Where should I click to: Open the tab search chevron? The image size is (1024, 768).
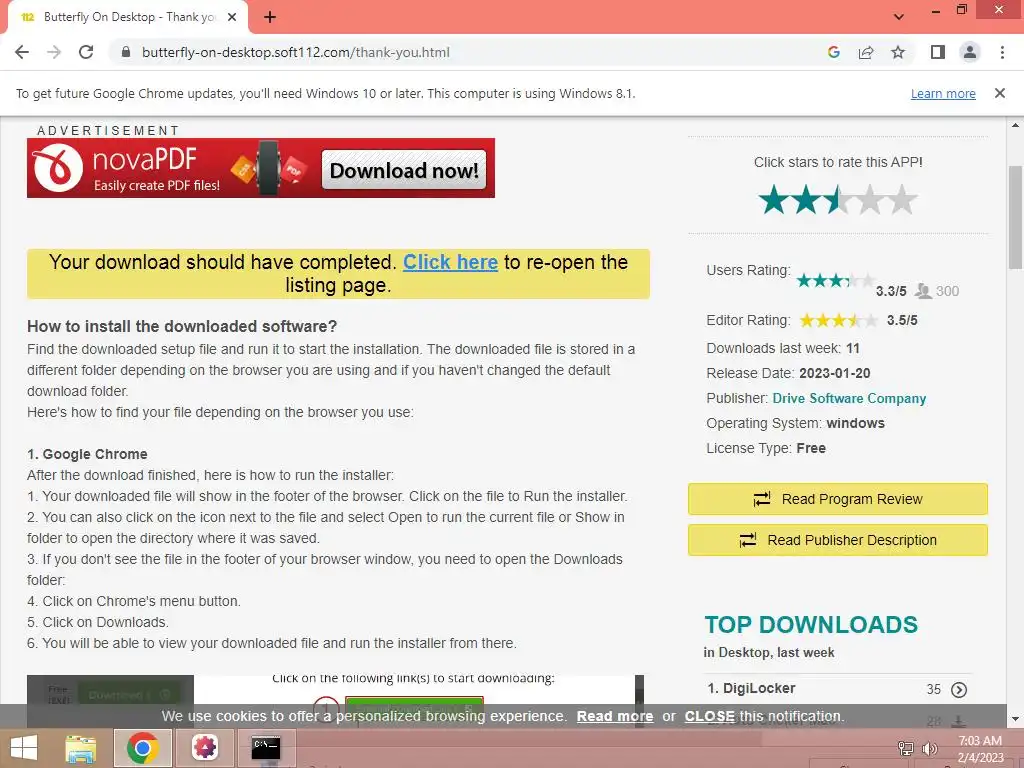click(x=899, y=17)
